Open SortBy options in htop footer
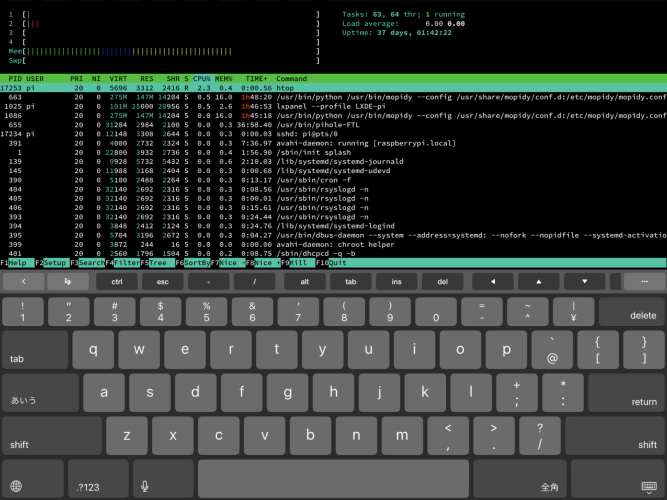This screenshot has width=667, height=500. 195,262
